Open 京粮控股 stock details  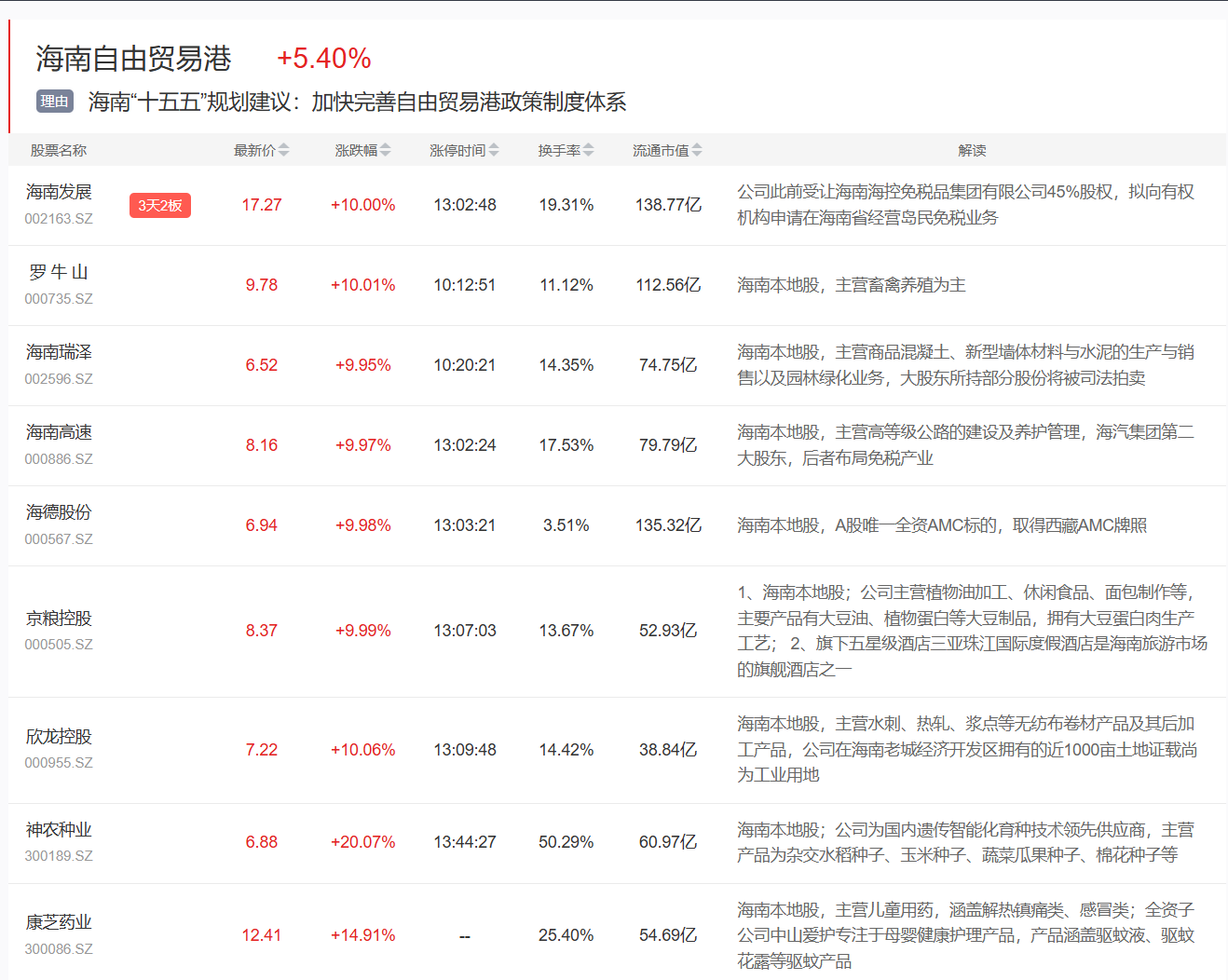pyautogui.click(x=59, y=619)
